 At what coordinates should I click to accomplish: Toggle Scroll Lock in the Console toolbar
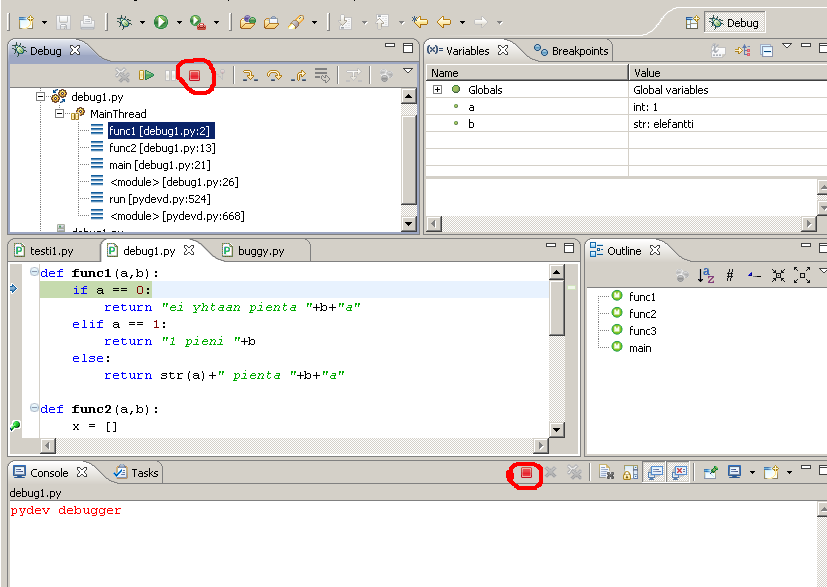point(630,473)
